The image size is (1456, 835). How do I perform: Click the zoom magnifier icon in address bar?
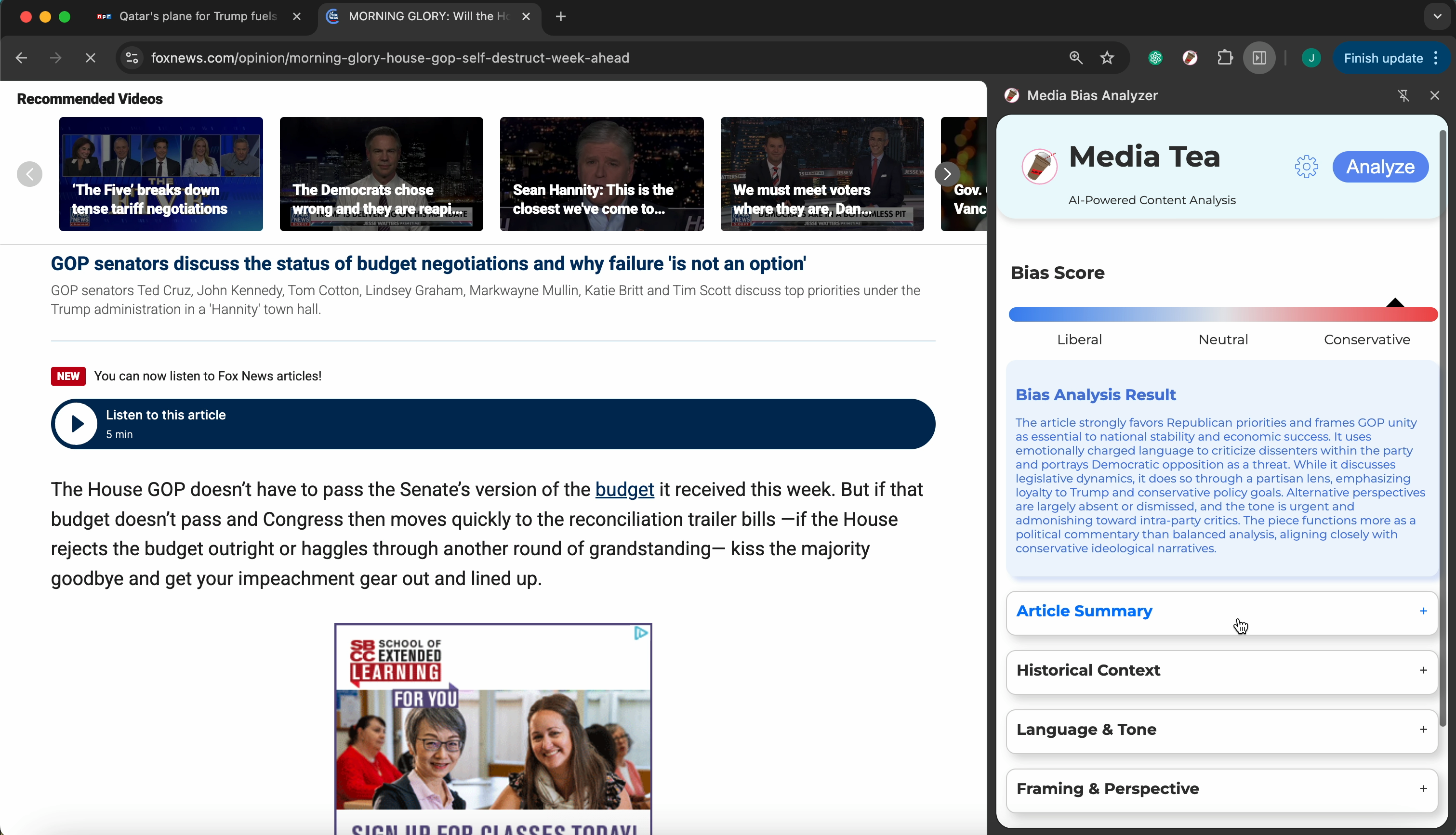(x=1076, y=58)
